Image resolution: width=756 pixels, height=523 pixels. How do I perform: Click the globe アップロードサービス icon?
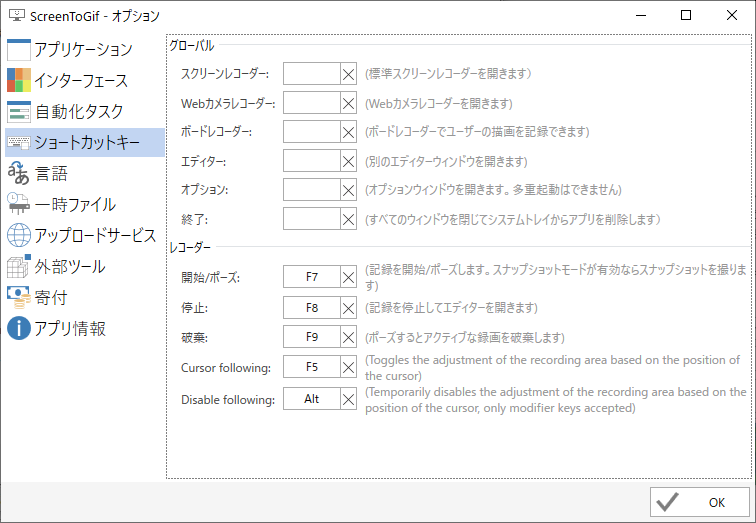[x=19, y=235]
